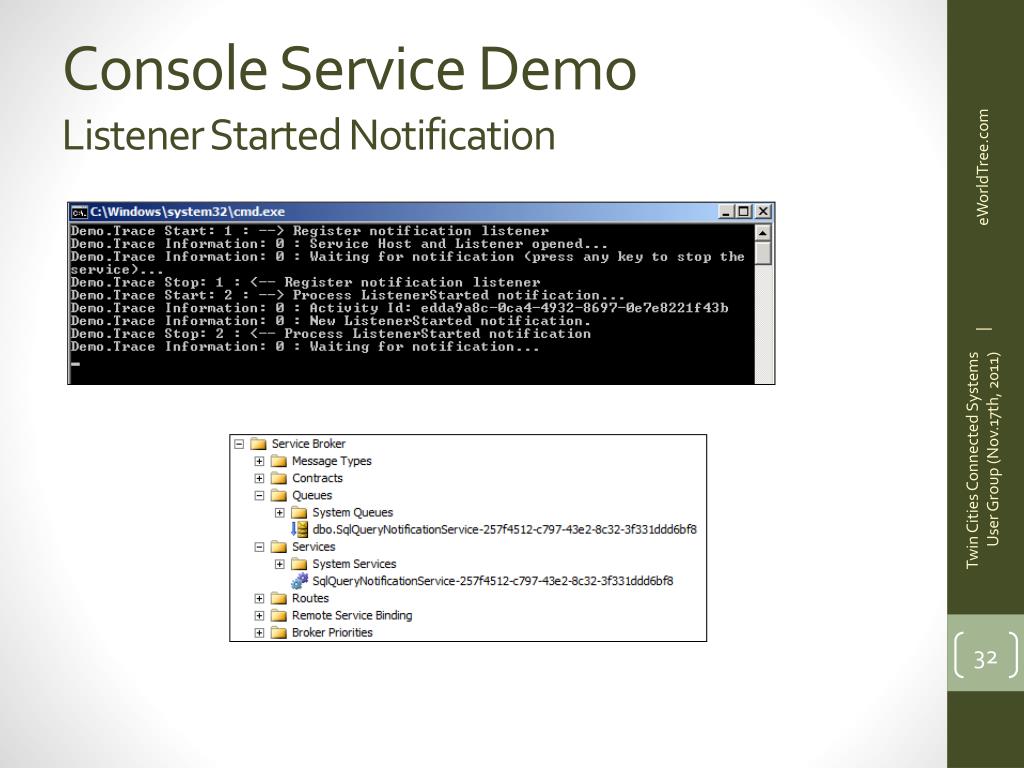Expand the Message Types node

tap(259, 461)
